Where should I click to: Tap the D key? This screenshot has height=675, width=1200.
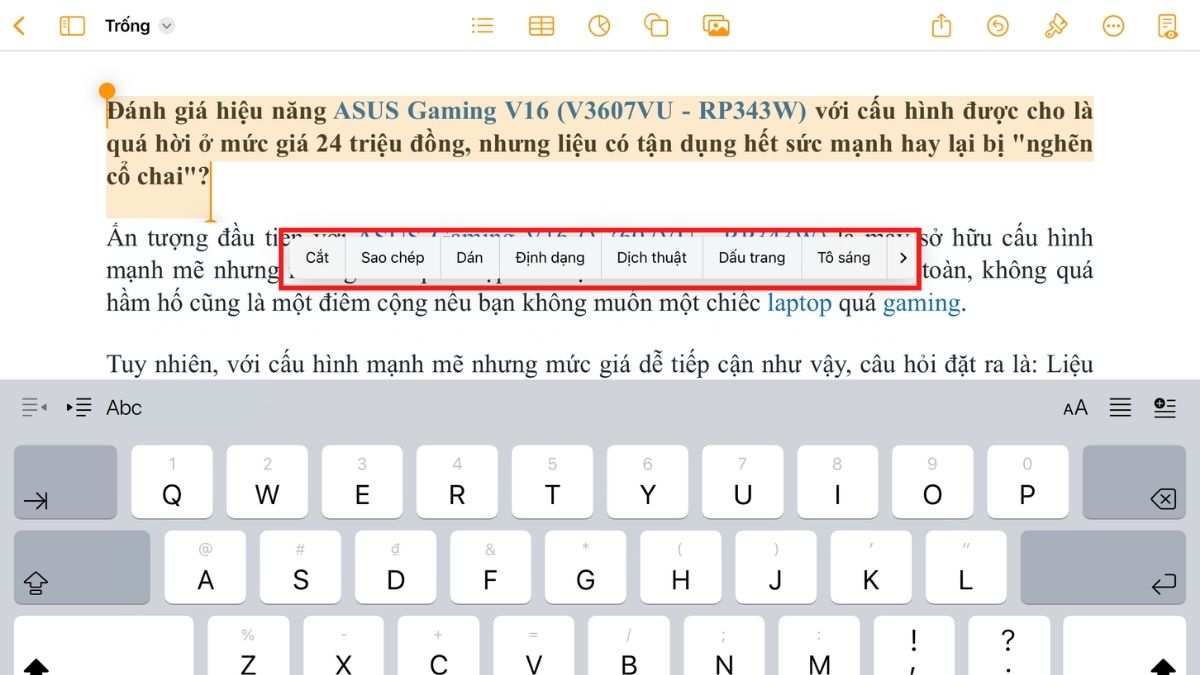pos(395,567)
